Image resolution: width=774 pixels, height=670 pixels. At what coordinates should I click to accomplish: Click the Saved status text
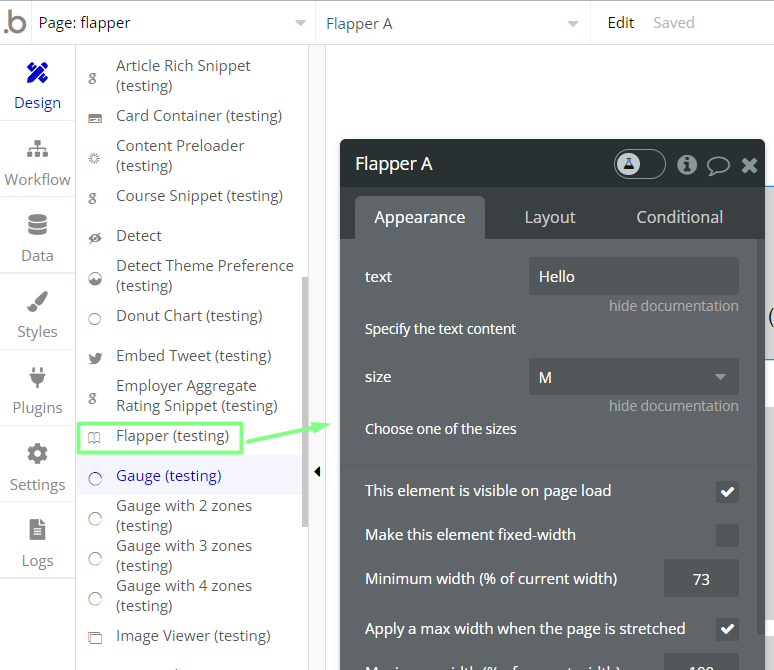pos(674,23)
